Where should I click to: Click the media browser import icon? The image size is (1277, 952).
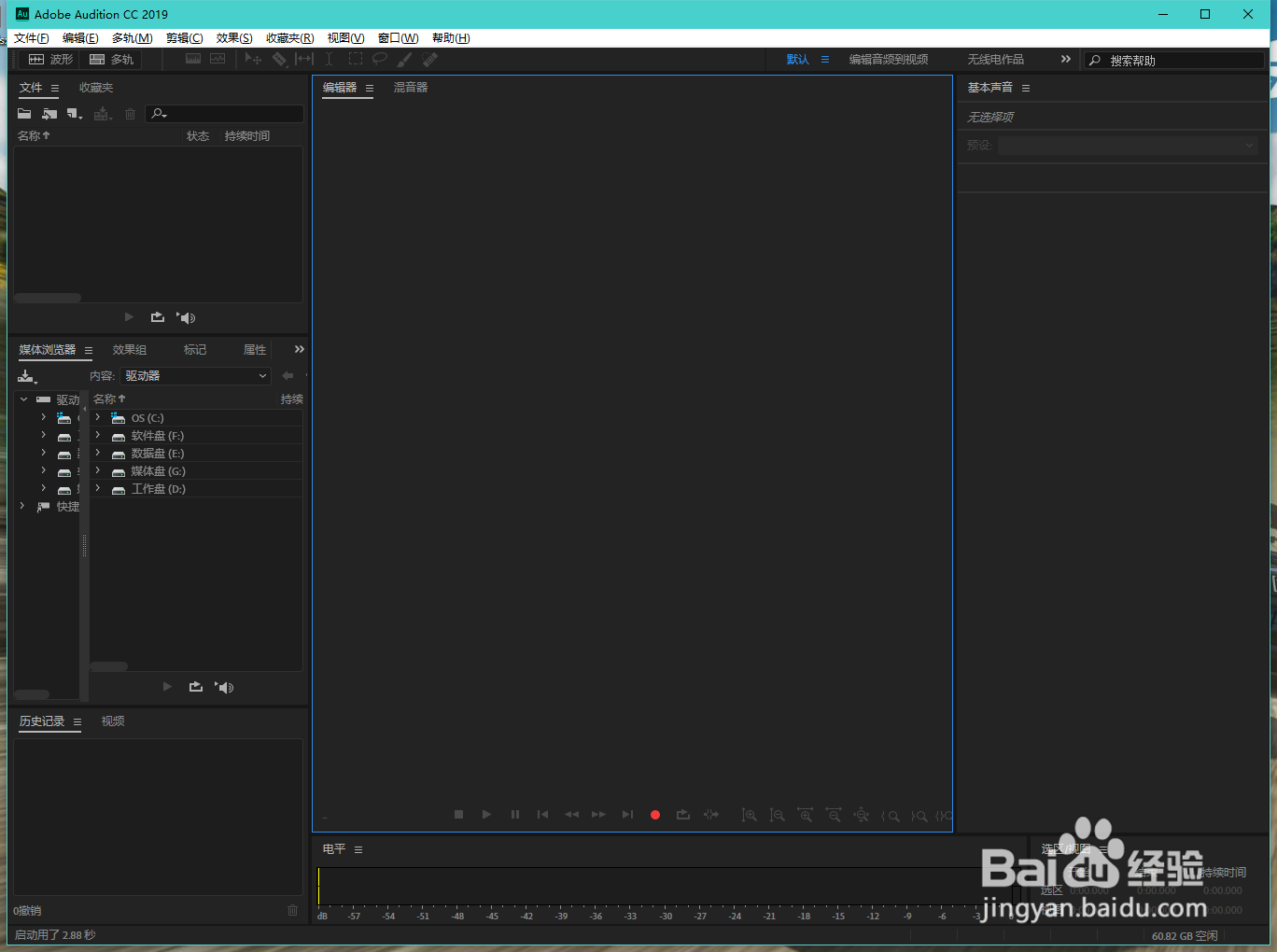coord(27,377)
